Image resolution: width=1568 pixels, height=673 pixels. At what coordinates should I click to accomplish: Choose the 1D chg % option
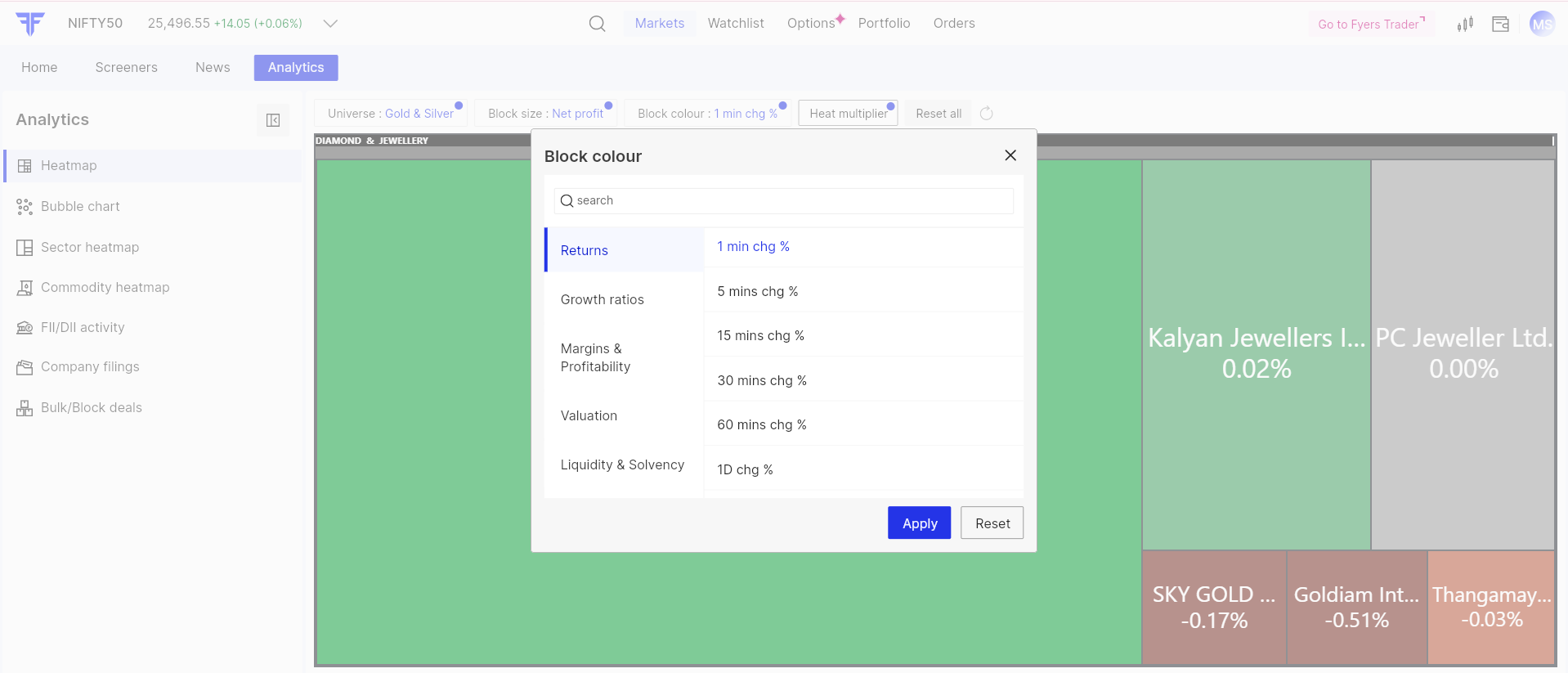745,469
